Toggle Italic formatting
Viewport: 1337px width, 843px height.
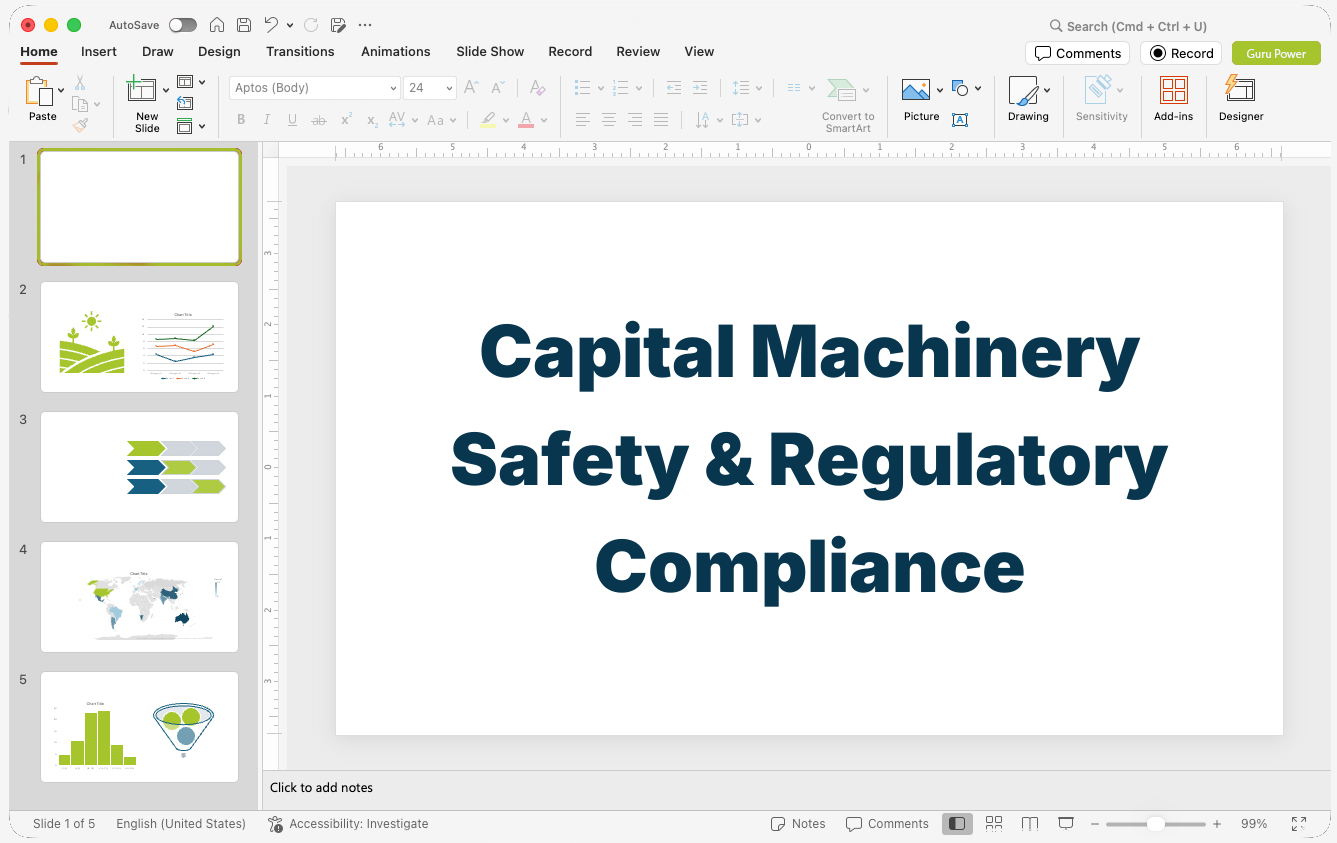pyautogui.click(x=267, y=120)
